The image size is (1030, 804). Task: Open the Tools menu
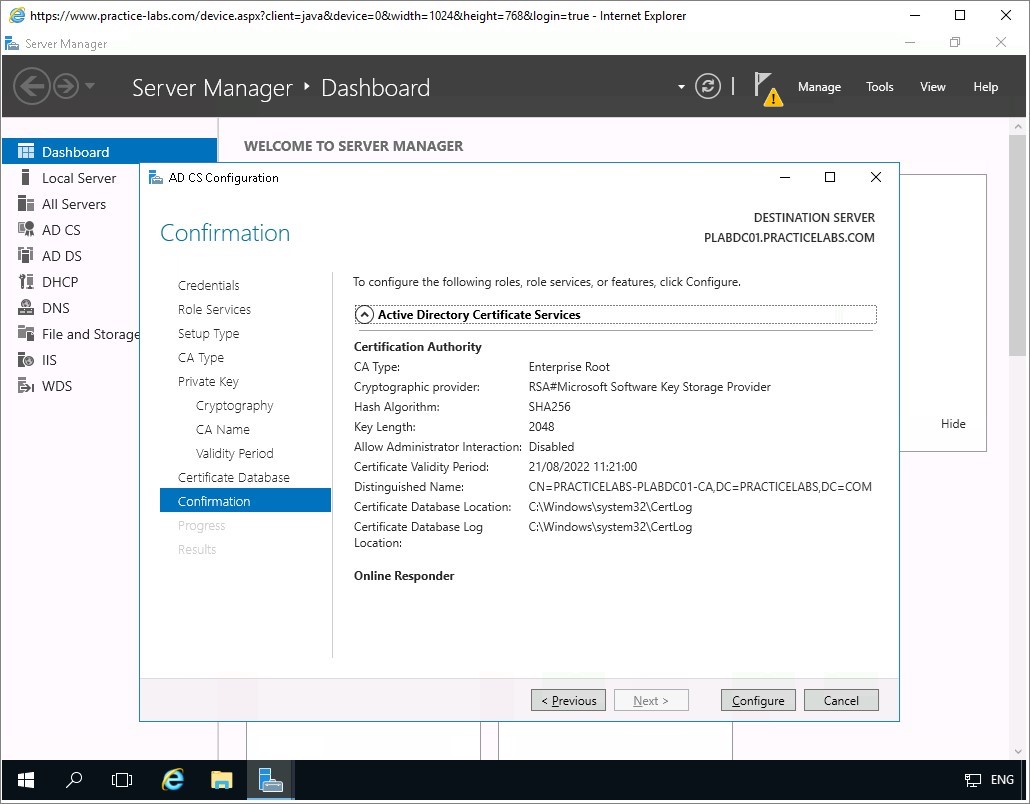tap(880, 87)
